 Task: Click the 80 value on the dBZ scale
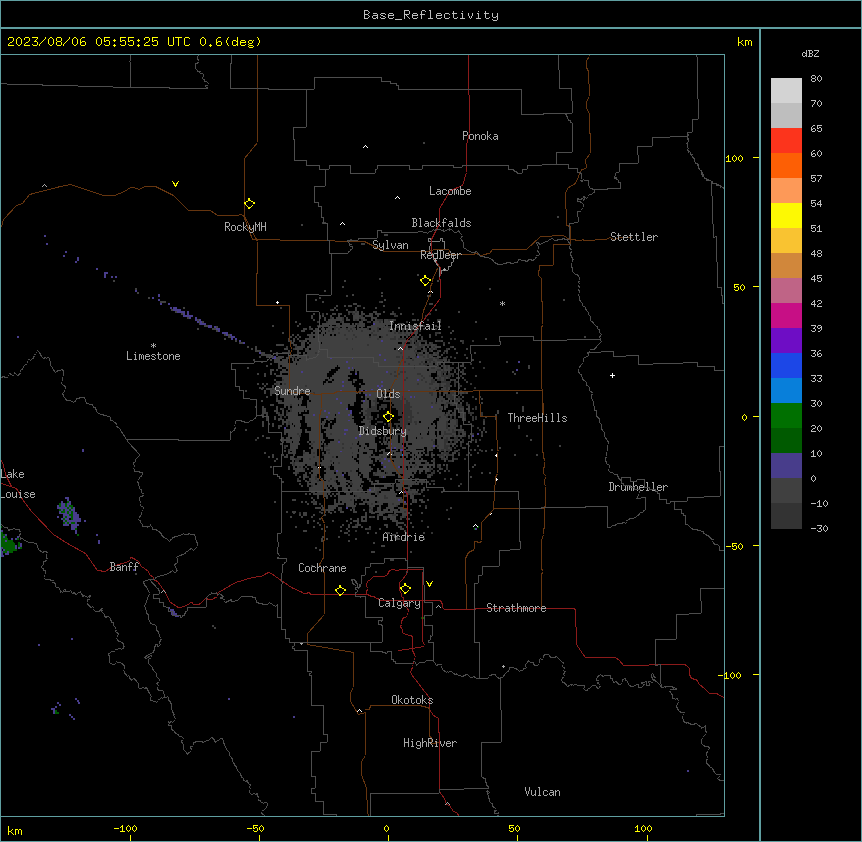click(816, 79)
